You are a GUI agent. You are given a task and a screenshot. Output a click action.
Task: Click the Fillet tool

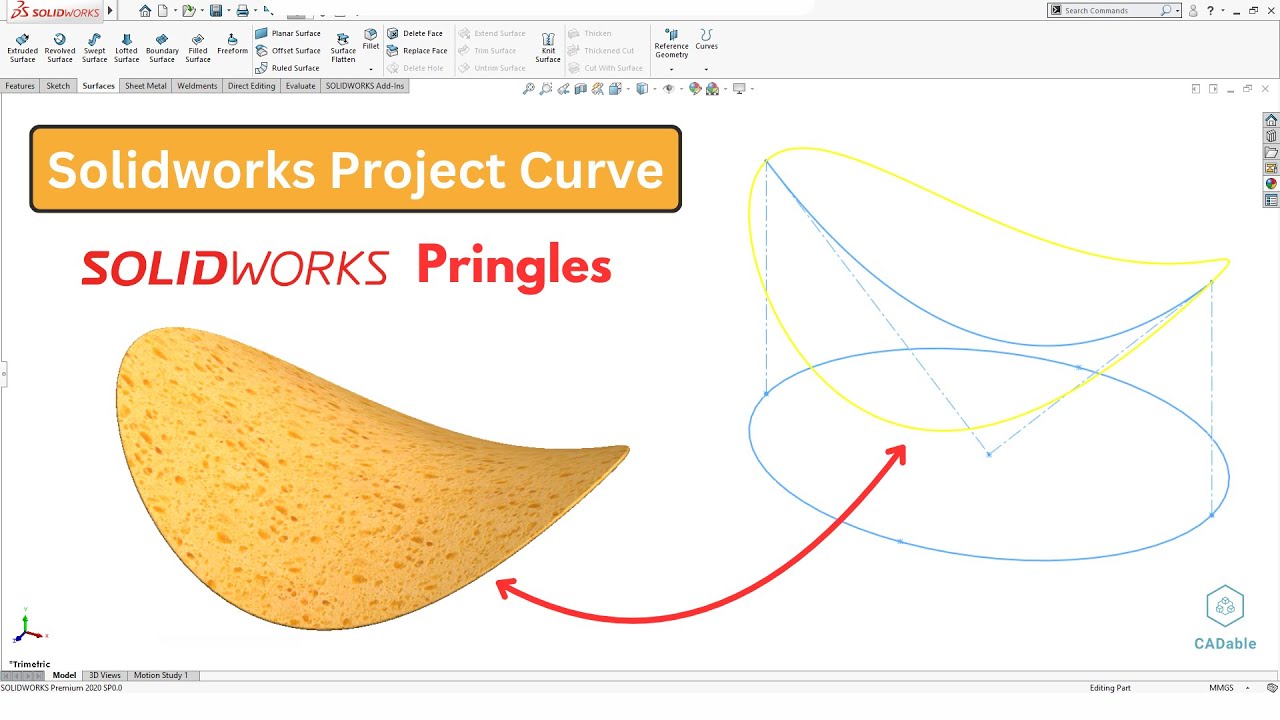371,39
